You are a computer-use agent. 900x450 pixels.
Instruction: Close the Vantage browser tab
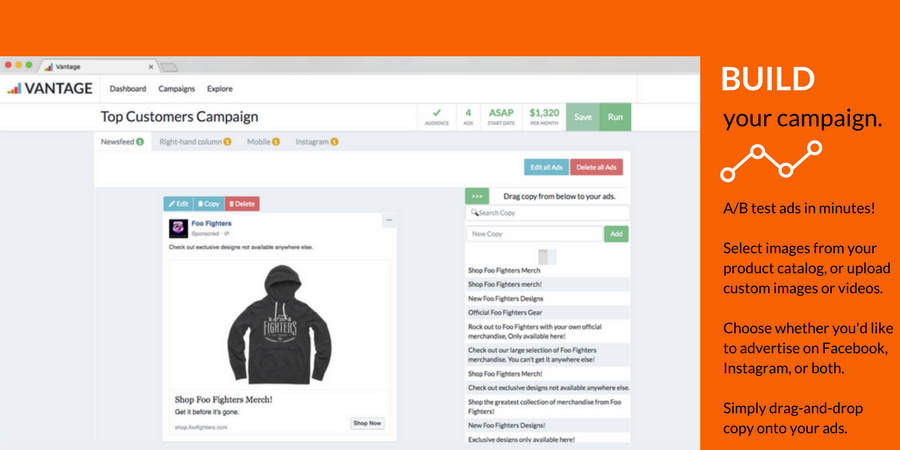(x=151, y=67)
